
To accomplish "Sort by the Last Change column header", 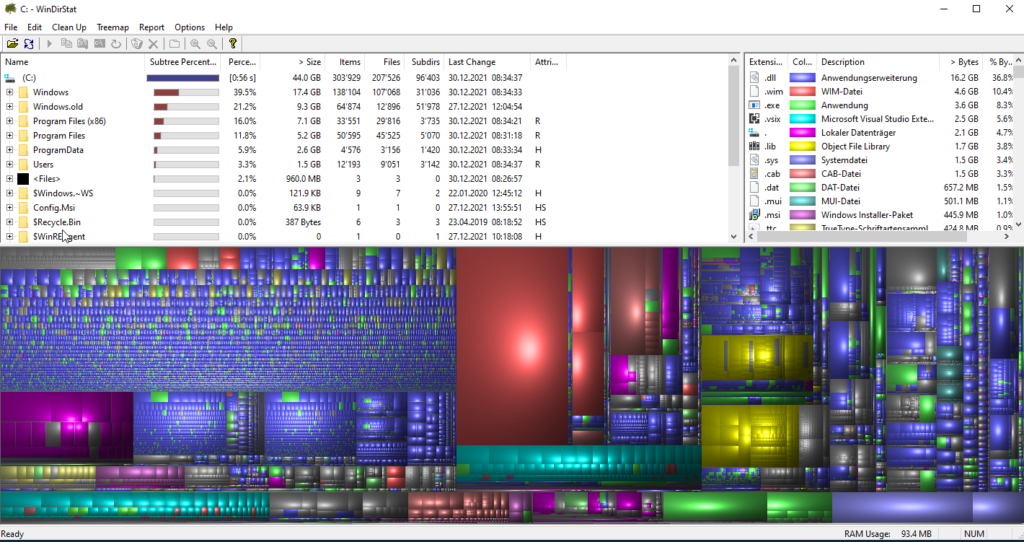I will pyautogui.click(x=487, y=62).
